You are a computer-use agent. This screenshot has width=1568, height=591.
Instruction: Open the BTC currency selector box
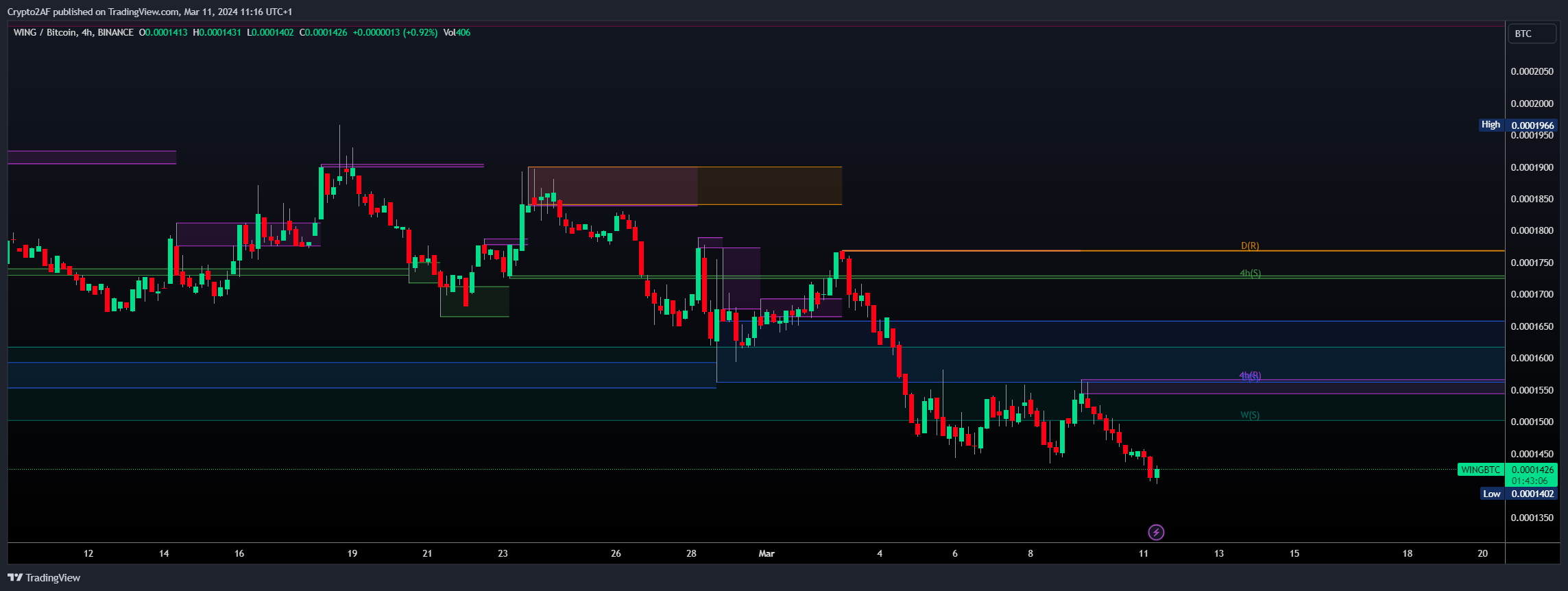click(x=1532, y=34)
